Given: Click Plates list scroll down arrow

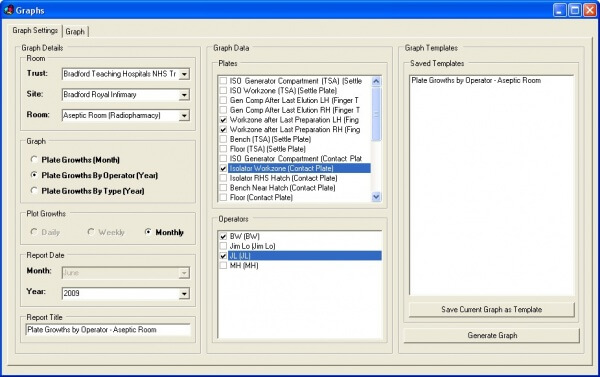Looking at the screenshot, I should pos(376,197).
